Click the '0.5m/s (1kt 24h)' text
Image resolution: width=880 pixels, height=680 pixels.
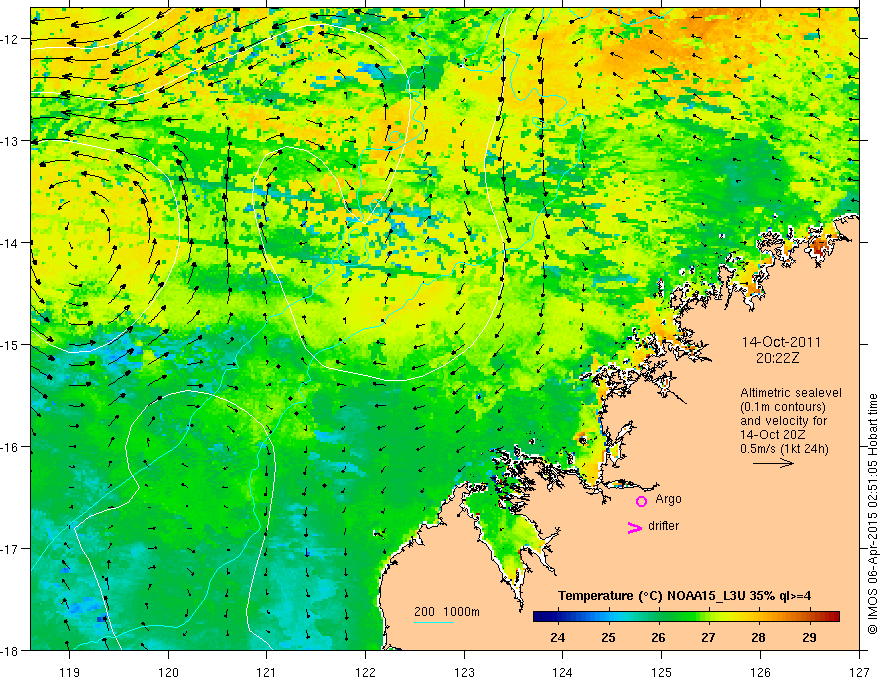click(784, 449)
